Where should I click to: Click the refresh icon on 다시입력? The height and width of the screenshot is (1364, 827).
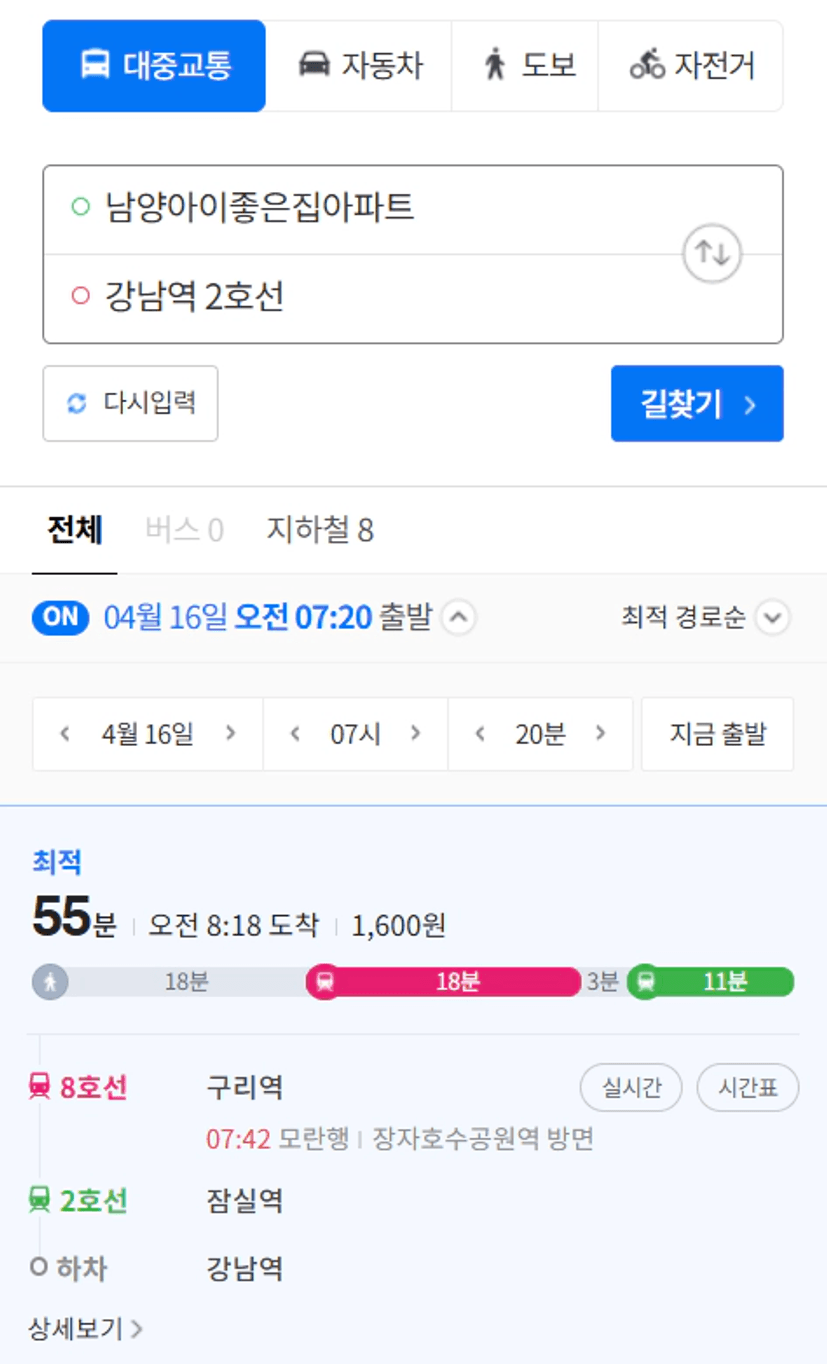(x=77, y=403)
